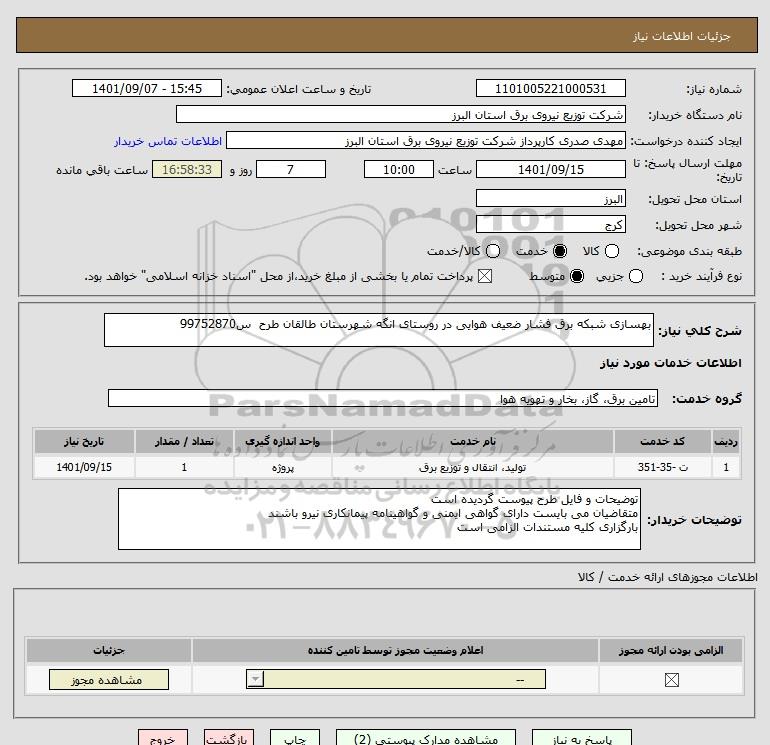Click the deadline date field 1401/09/15
Viewport: 770px width, 745px height.
coord(550,169)
